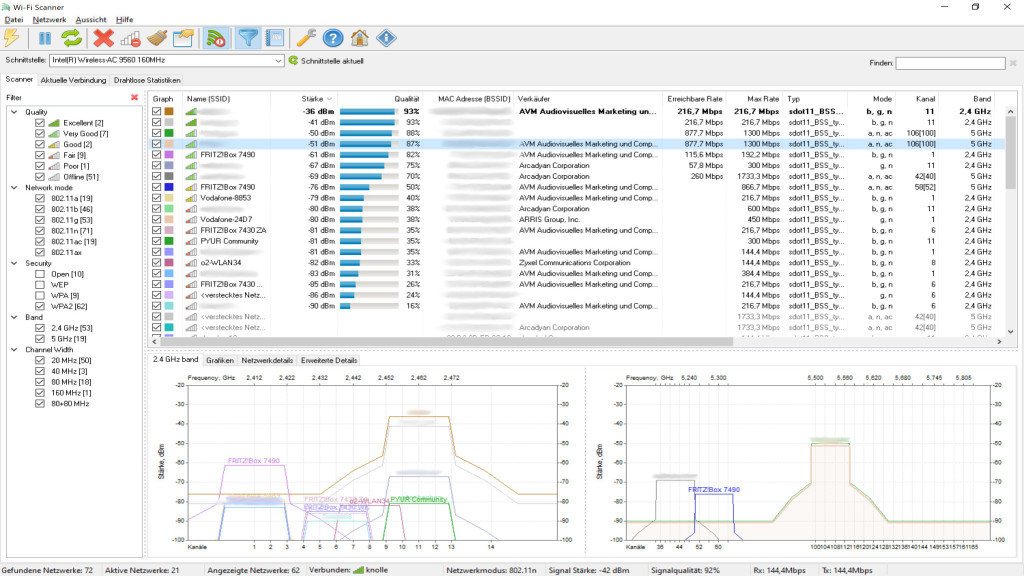Uncheck the Excellent quality filter
The width and height of the screenshot is (1024, 576).
[x=40, y=123]
